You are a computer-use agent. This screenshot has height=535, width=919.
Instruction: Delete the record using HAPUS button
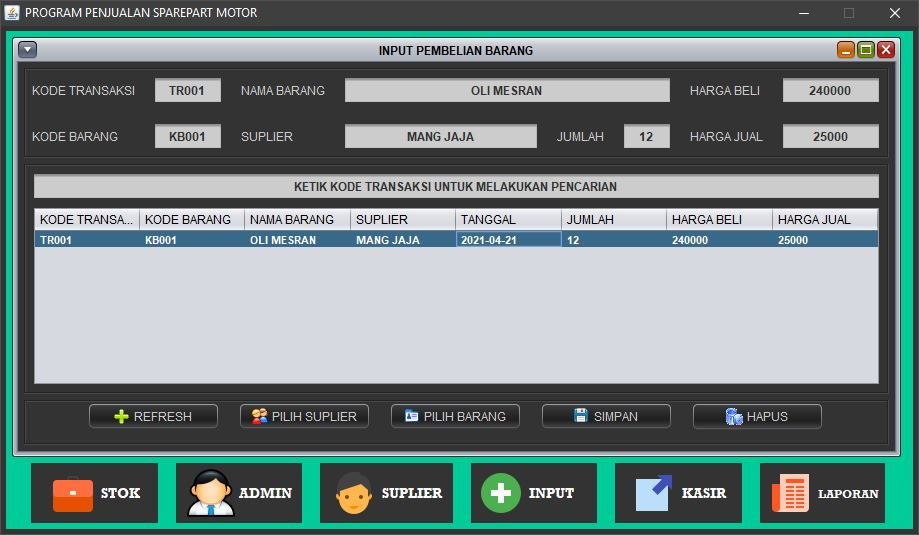click(x=757, y=416)
